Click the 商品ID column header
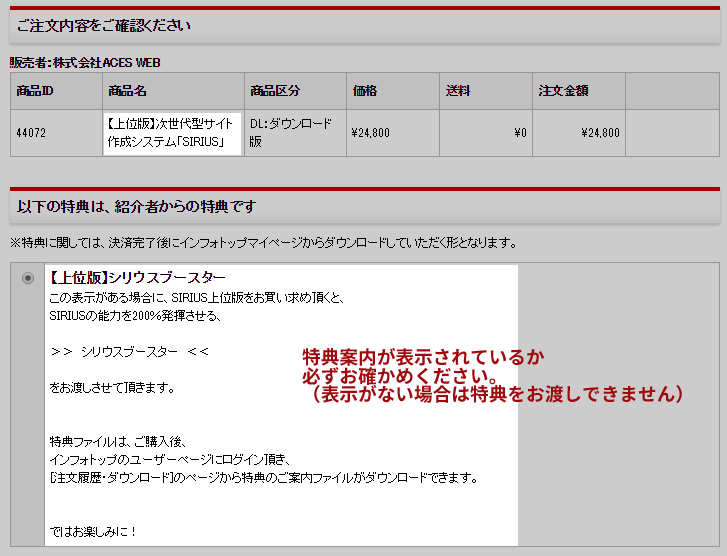This screenshot has width=727, height=556. tap(57, 91)
